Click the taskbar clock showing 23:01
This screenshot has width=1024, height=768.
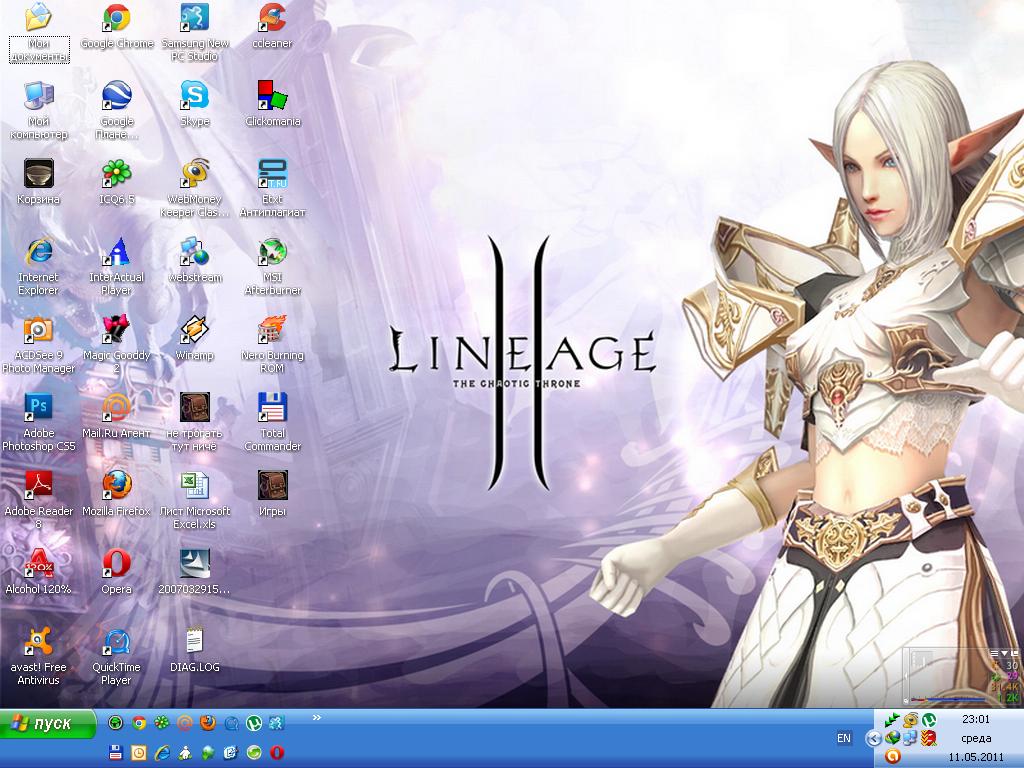(976, 719)
